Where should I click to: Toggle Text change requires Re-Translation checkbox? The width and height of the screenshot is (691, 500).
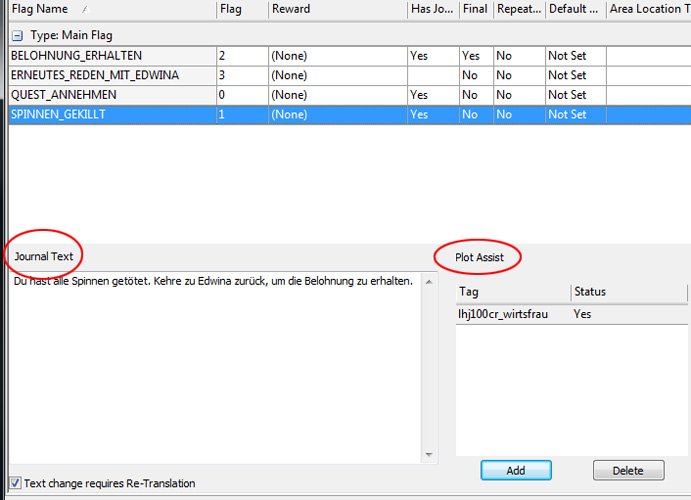15,483
